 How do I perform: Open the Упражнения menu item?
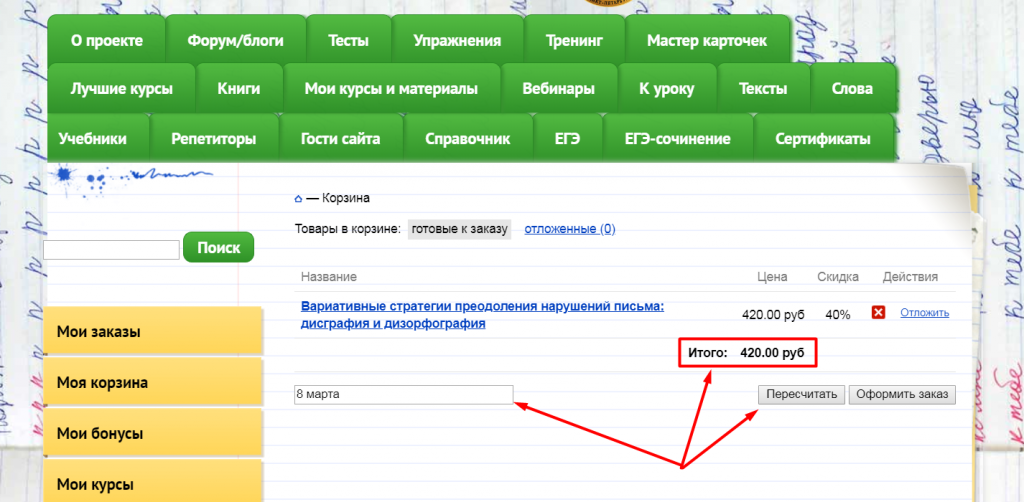click(x=457, y=41)
